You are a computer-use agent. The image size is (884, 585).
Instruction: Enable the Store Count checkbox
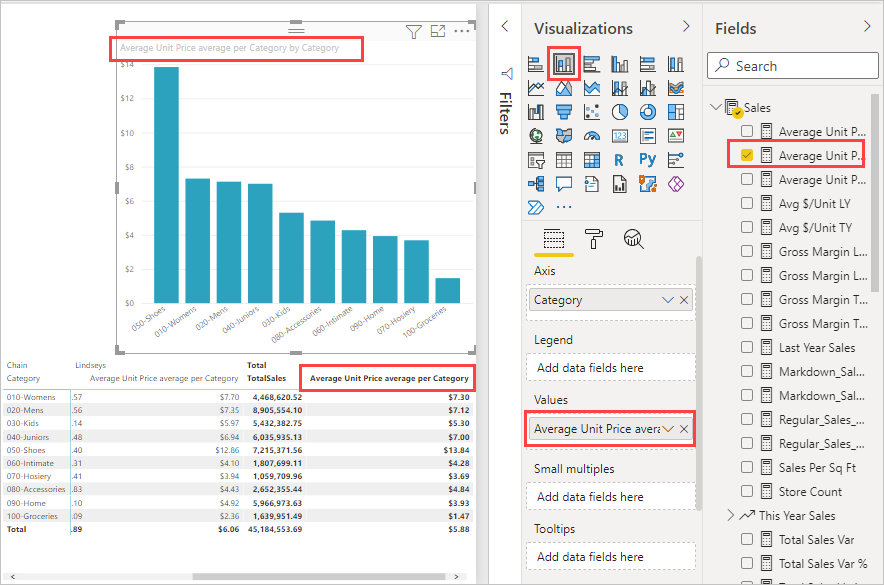[746, 491]
